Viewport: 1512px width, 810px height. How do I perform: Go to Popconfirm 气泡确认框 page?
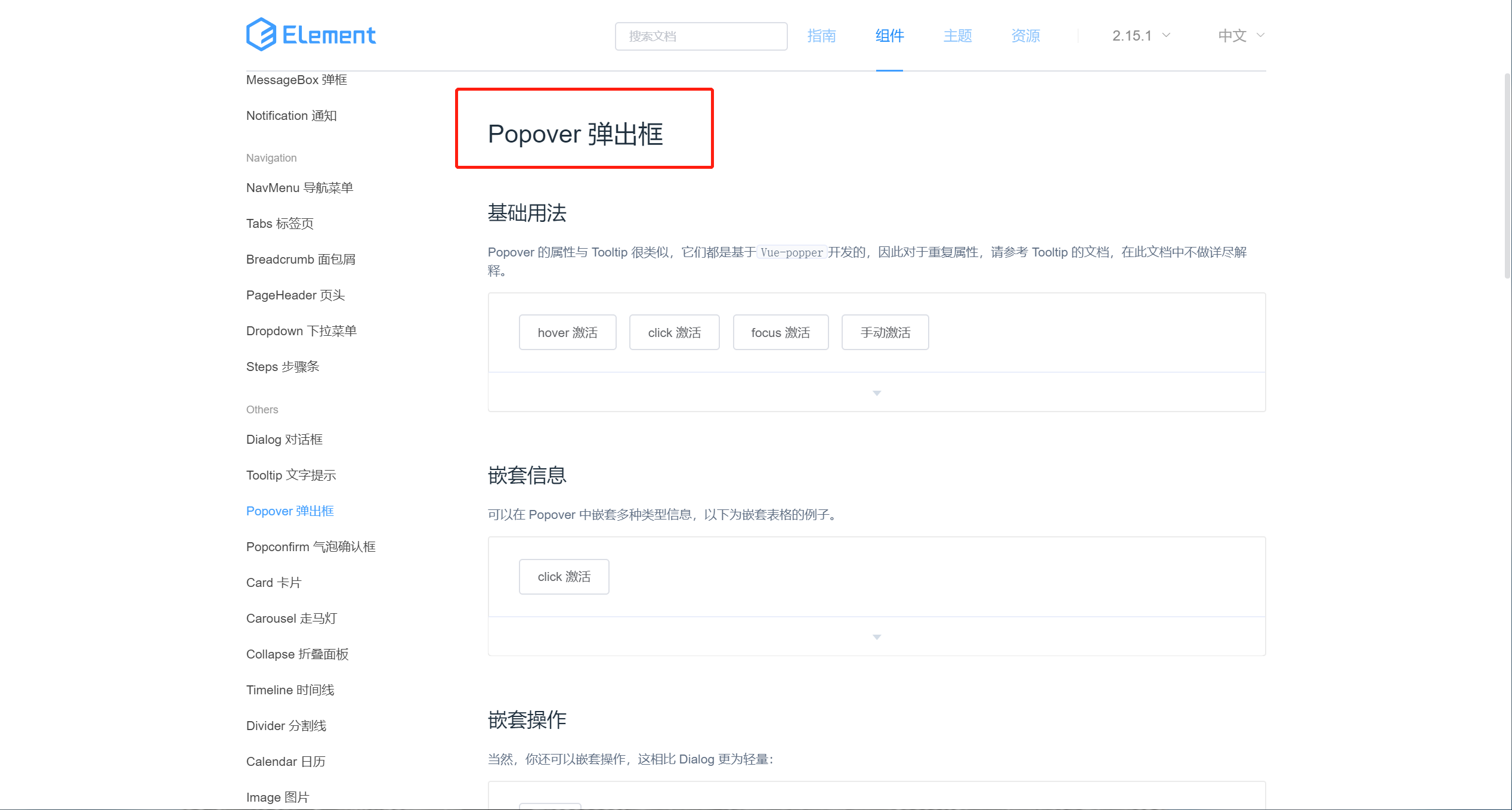pos(311,547)
